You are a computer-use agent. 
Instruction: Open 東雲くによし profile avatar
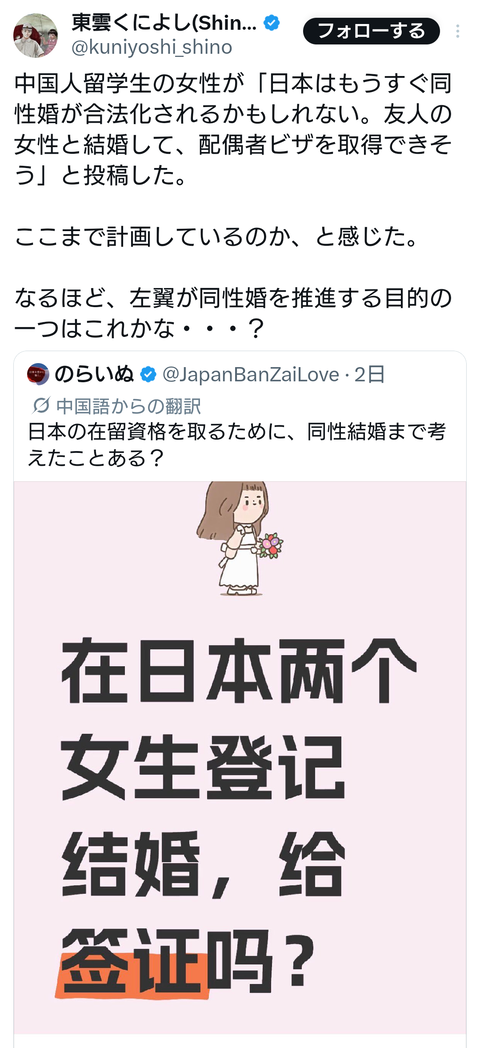(x=35, y=35)
